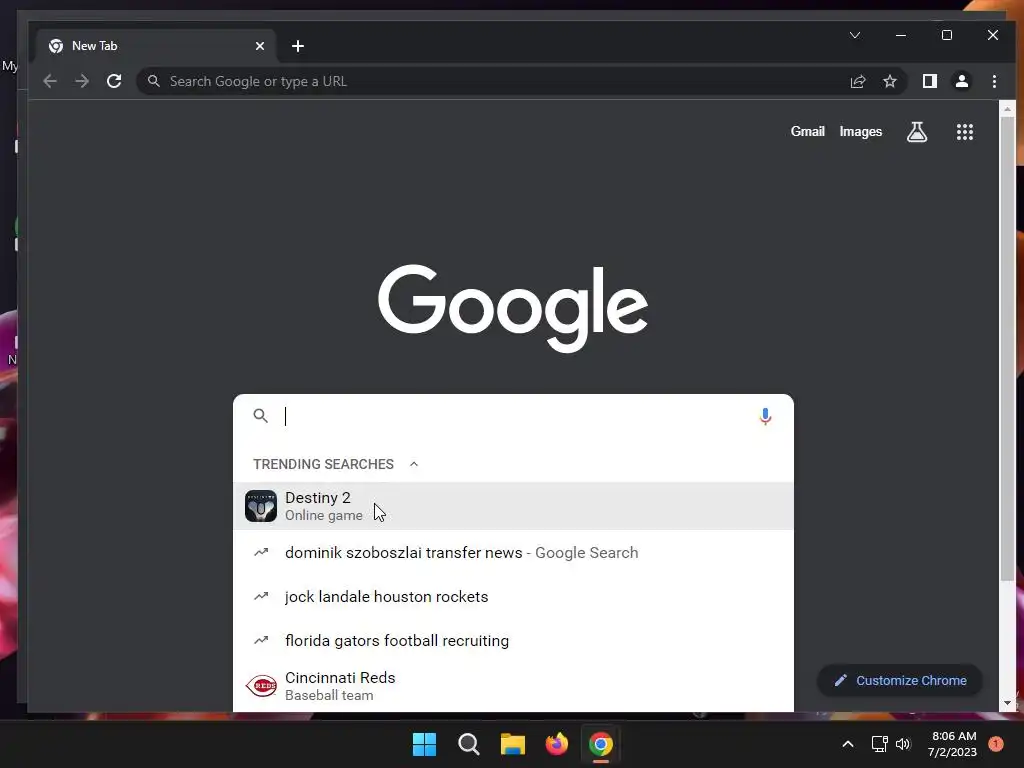Go back with the browser back arrow
The image size is (1024, 768).
(x=50, y=81)
